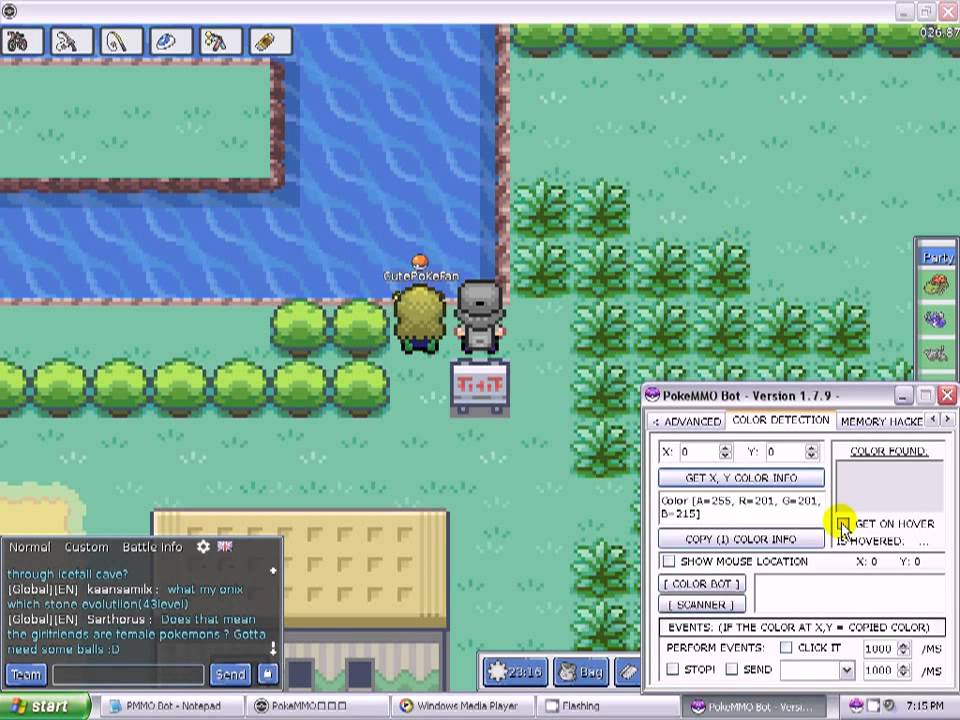Switch to PMMO Bot - Notepad taskbar item
960x720 pixels.
pos(171,706)
